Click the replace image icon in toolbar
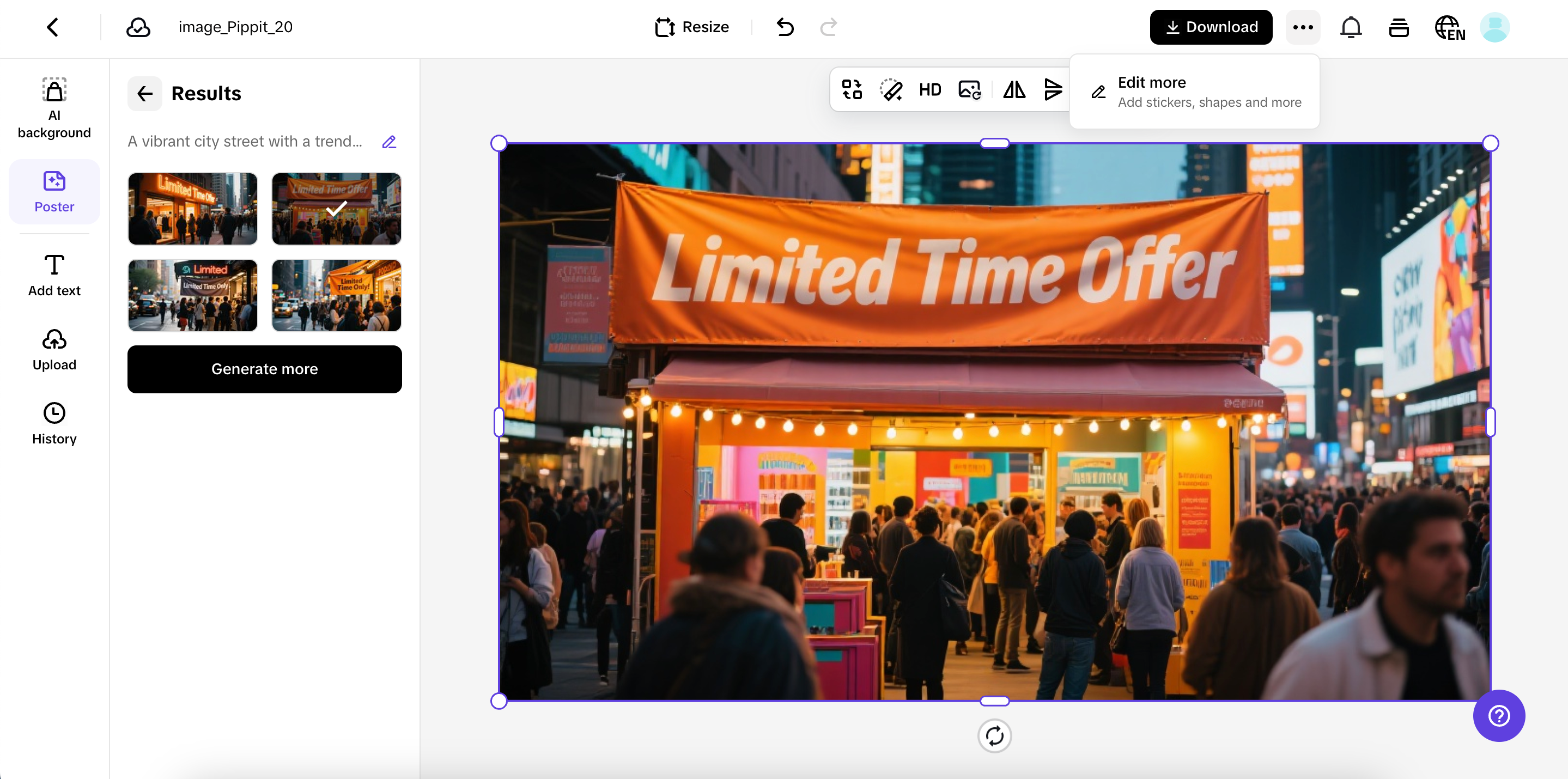Viewport: 1568px width, 779px height. [969, 90]
